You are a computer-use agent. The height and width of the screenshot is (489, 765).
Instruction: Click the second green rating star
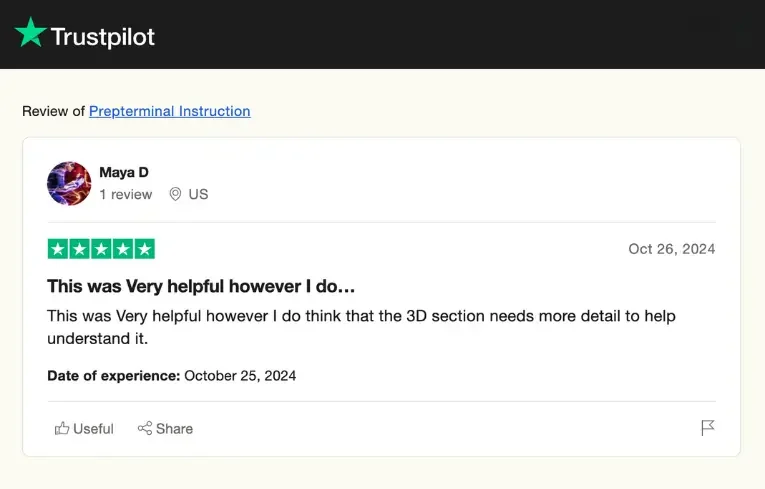(79, 249)
